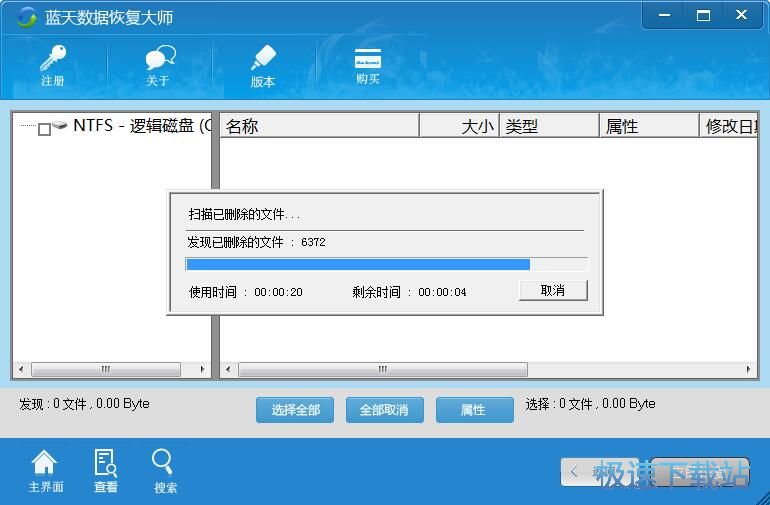Click the NTFS disk drive icon
The height and width of the screenshot is (505, 770).
coord(59,125)
